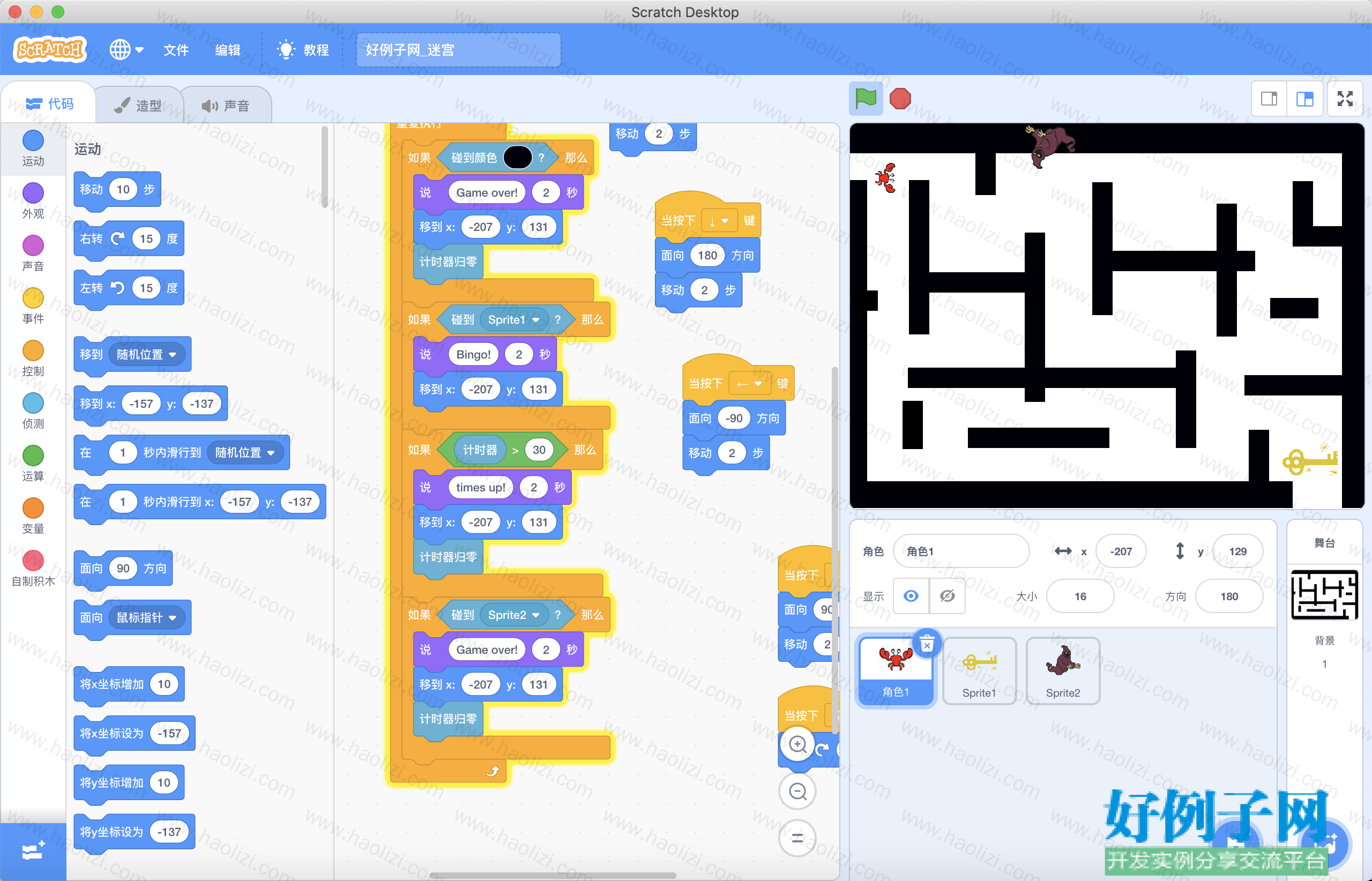Select the 运算 blocks category
Image resolution: width=1372 pixels, height=881 pixels.
[33, 464]
